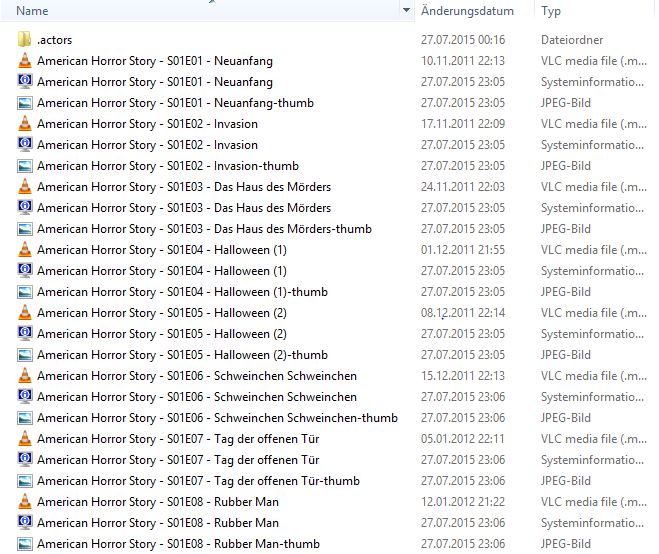Viewport: 659px width, 554px height.
Task: Click date 17.11.2011 22:09
Action: pyautogui.click(x=463, y=124)
